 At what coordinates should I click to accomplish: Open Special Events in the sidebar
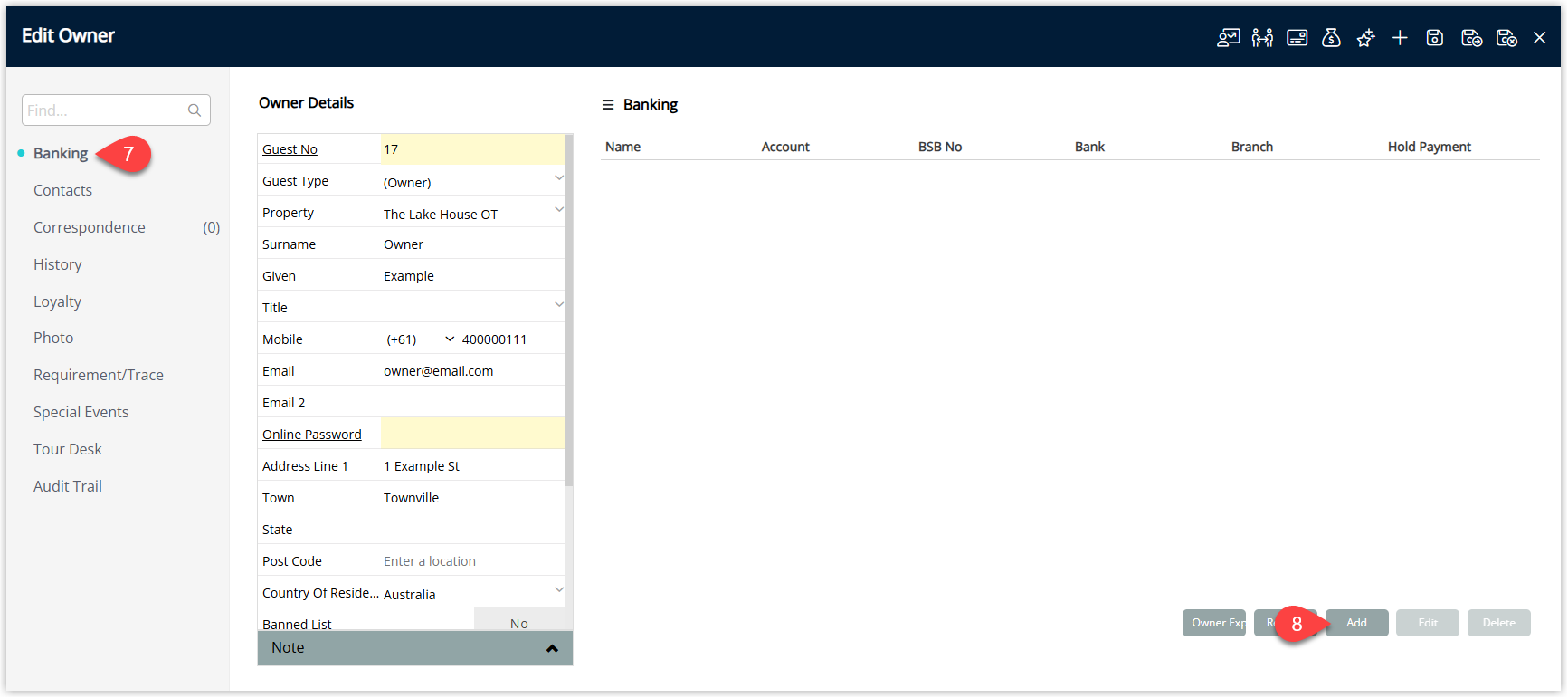(x=81, y=412)
